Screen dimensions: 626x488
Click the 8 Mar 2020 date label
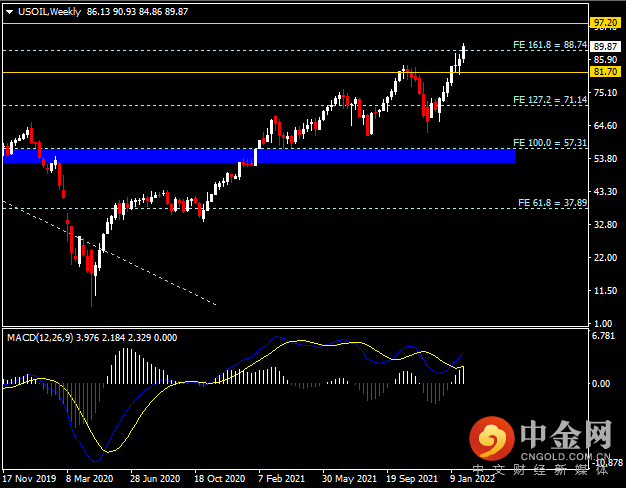89,479
